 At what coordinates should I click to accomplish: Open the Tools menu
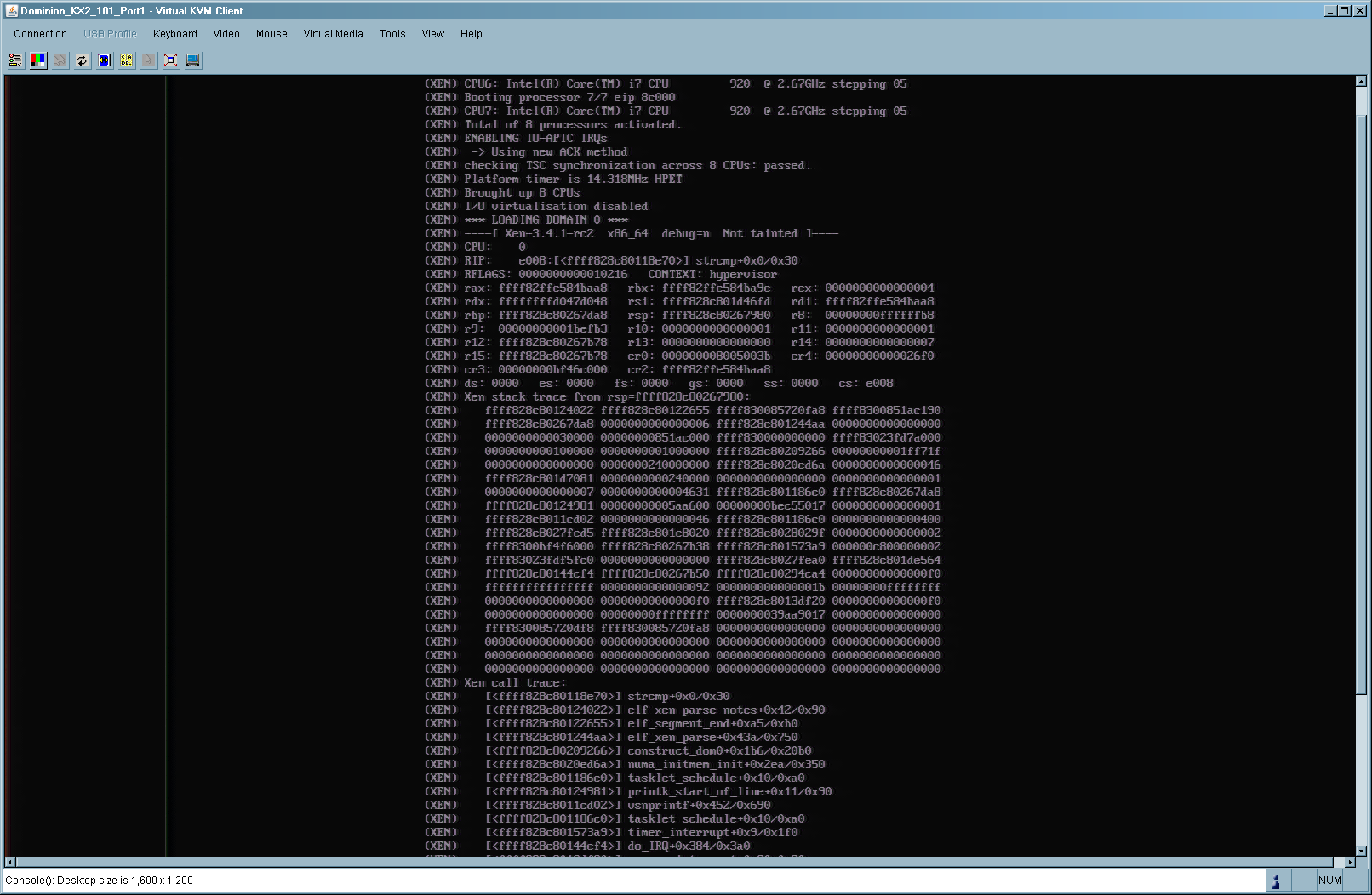[x=392, y=34]
